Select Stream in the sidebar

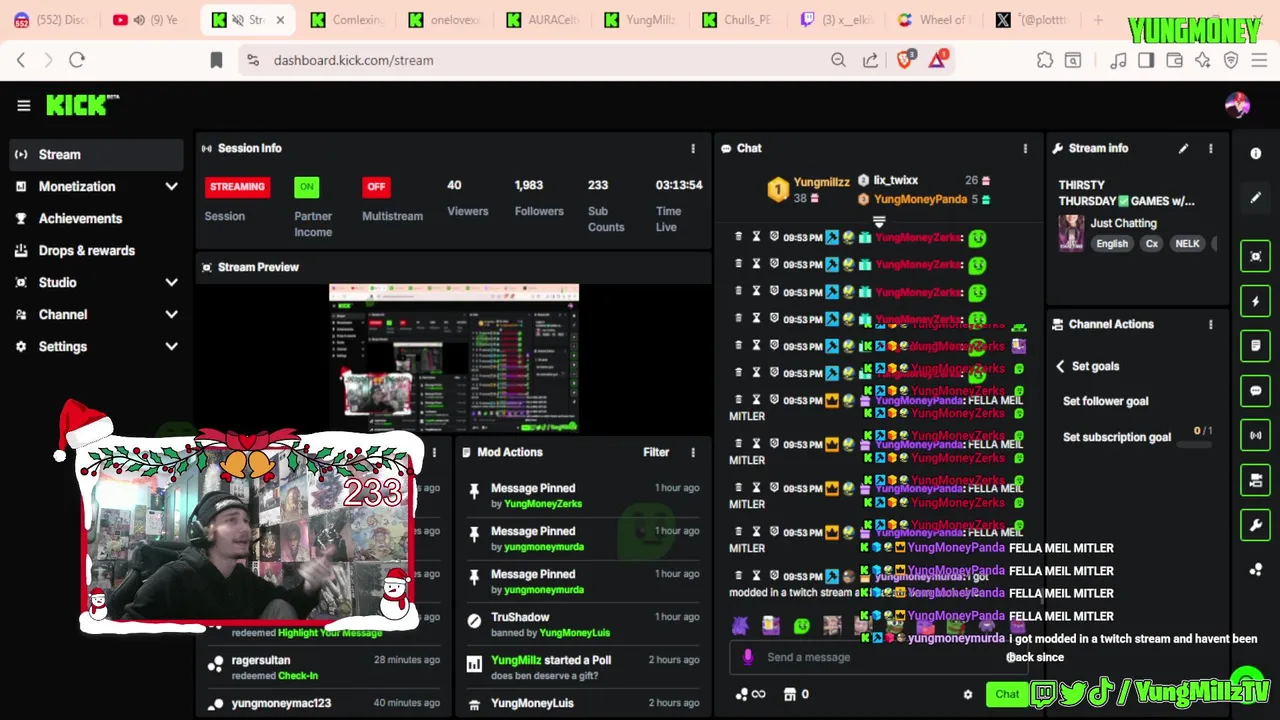point(96,154)
